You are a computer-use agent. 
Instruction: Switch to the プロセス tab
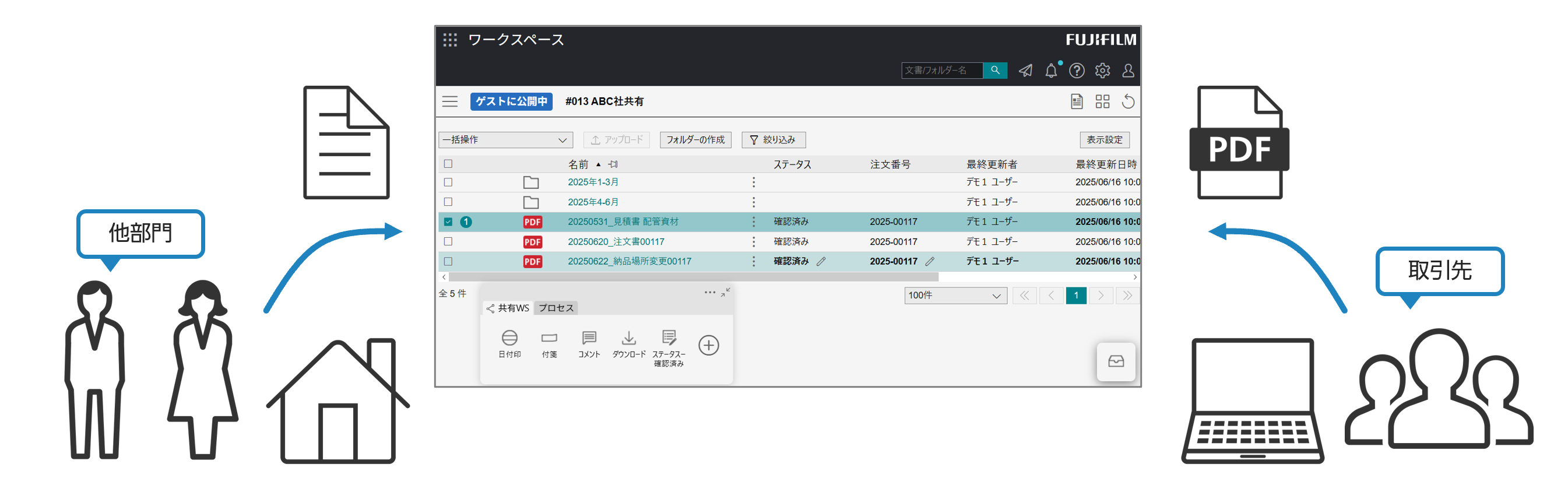[555, 308]
